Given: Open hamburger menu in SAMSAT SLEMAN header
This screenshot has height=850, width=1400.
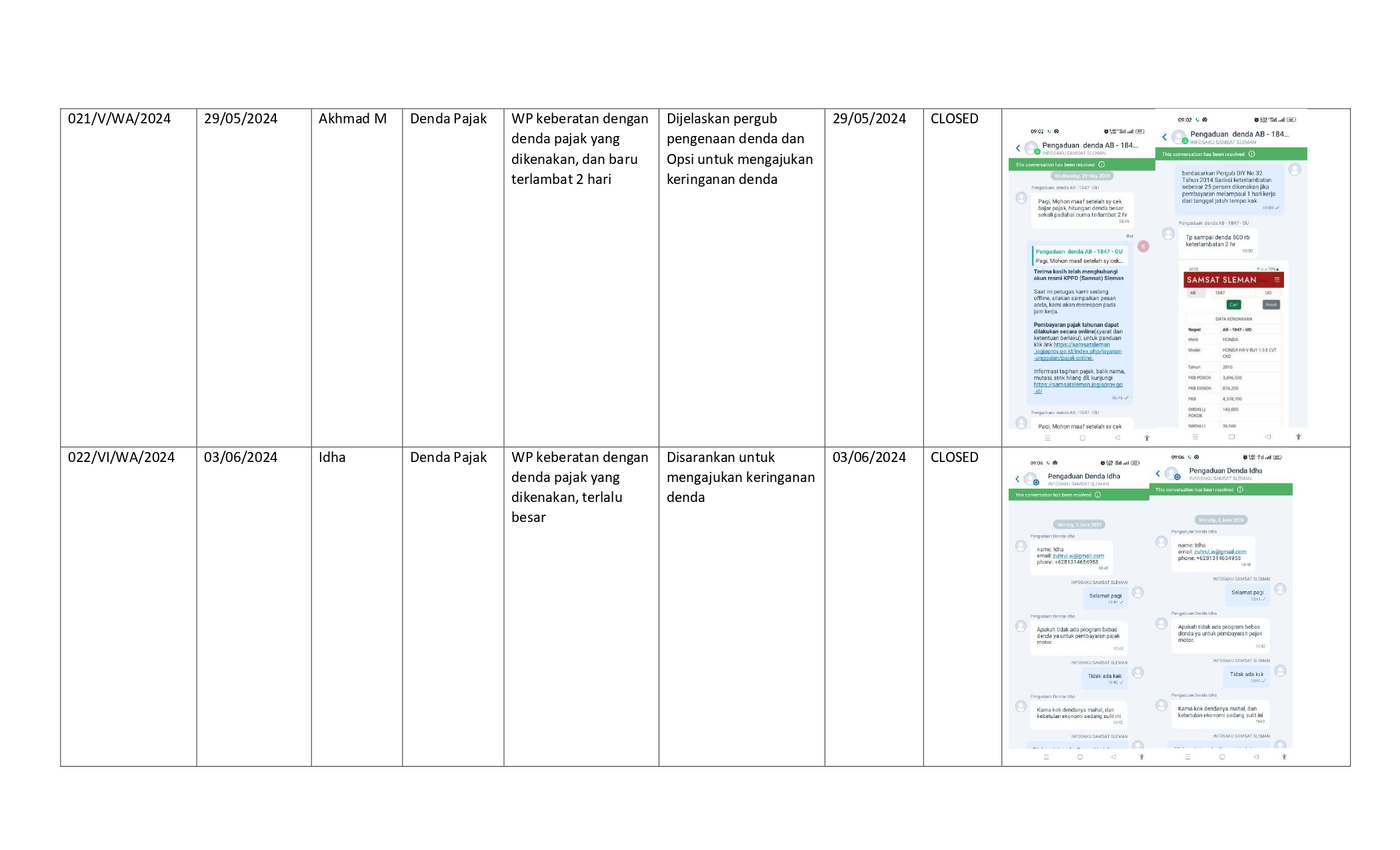Looking at the screenshot, I should coord(1277,280).
